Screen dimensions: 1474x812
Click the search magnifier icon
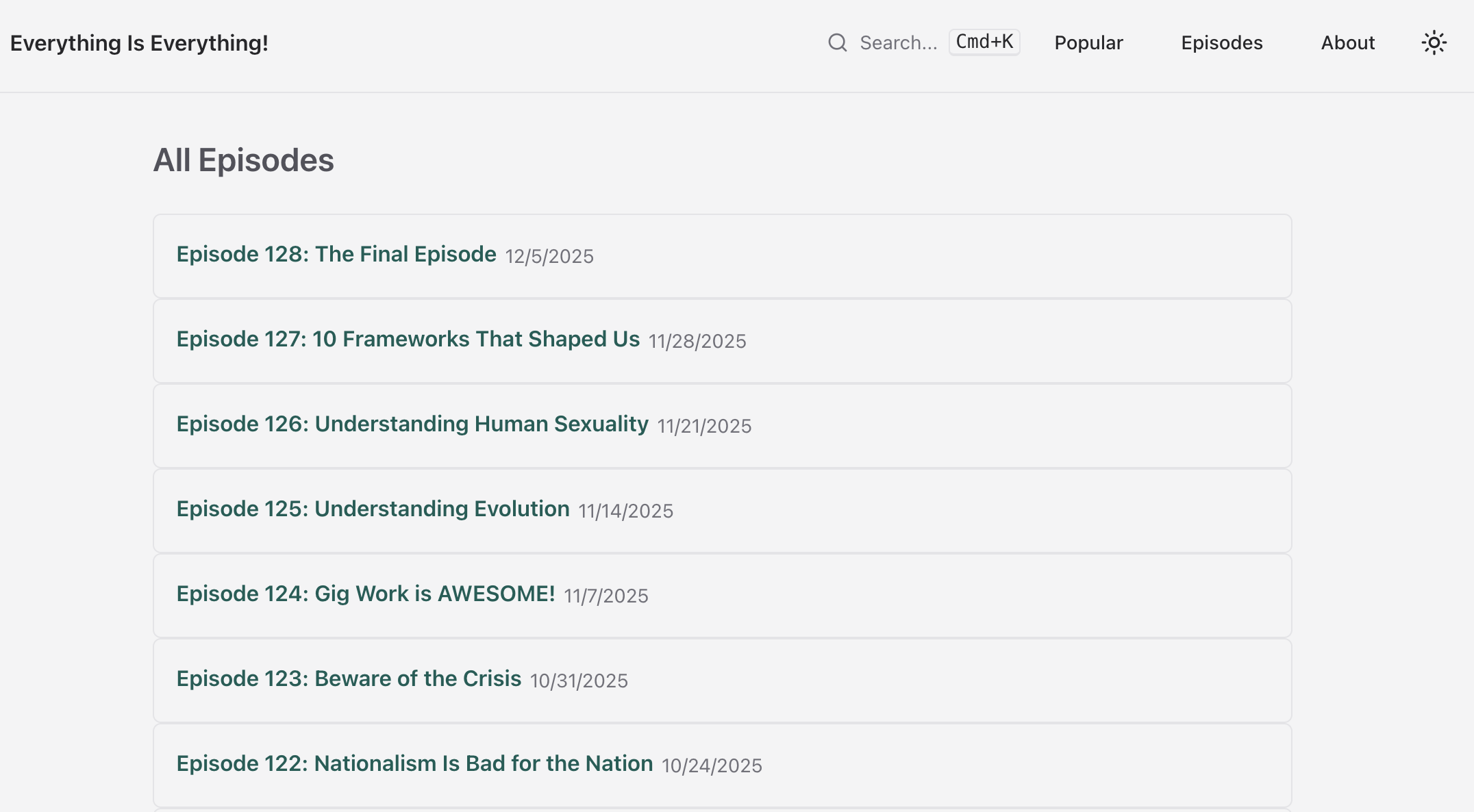coord(837,42)
